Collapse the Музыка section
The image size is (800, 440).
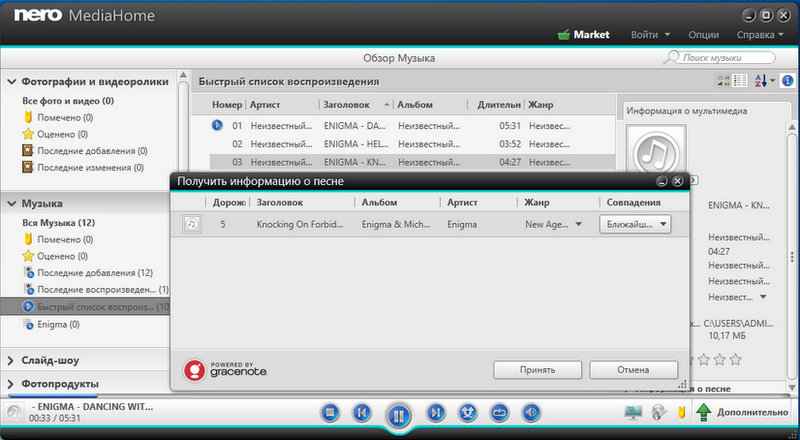11,203
